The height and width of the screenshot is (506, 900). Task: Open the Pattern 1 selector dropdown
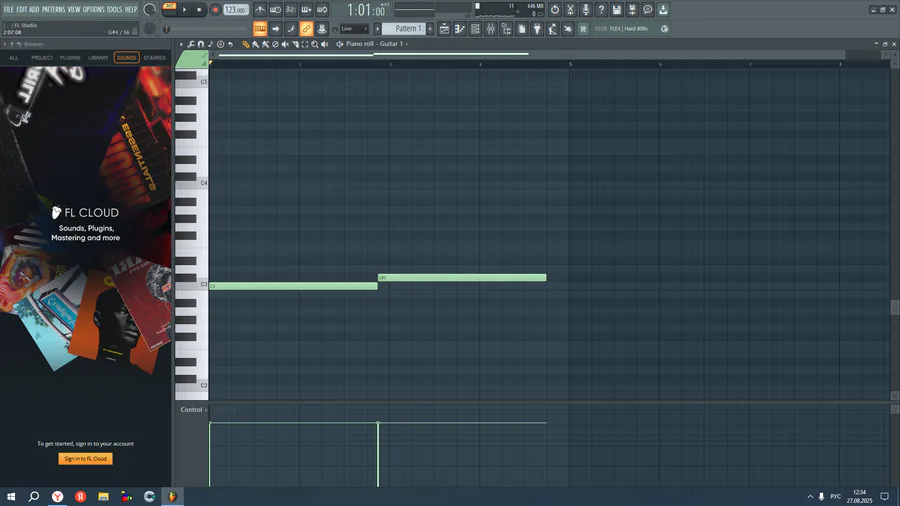click(405, 29)
